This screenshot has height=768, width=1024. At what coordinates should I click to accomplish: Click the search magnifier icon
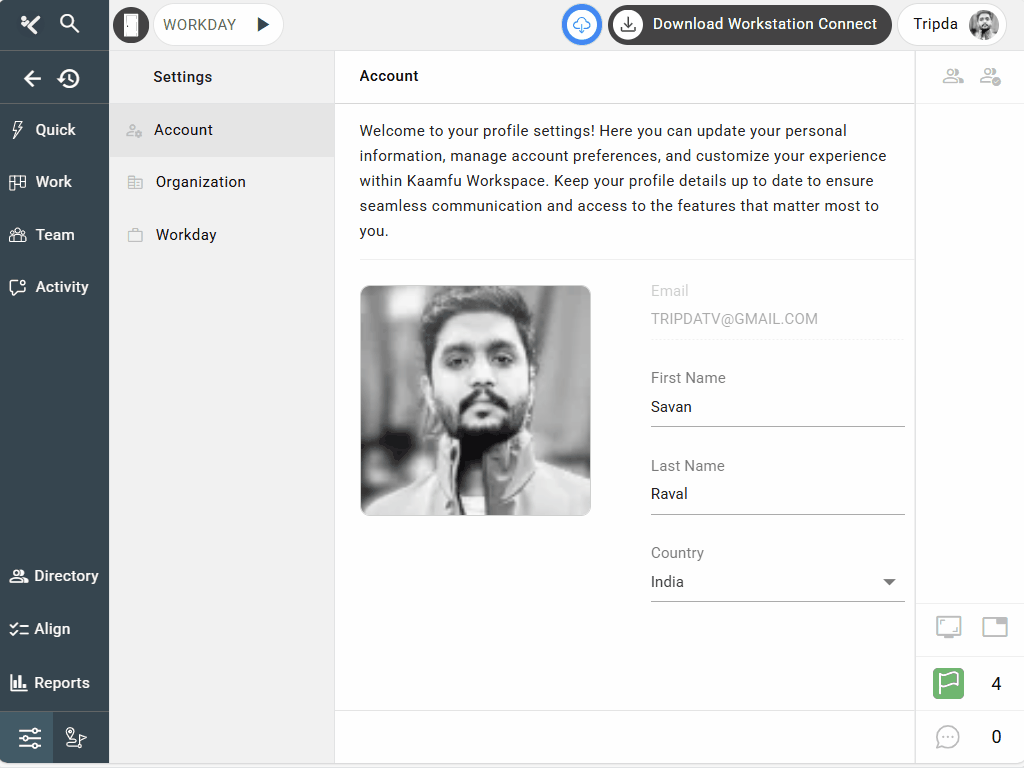(x=69, y=24)
